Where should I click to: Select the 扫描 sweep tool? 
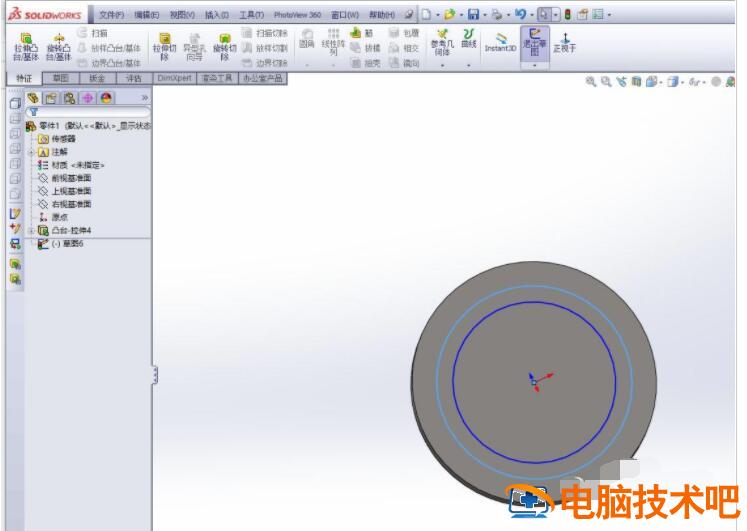pyautogui.click(x=92, y=33)
